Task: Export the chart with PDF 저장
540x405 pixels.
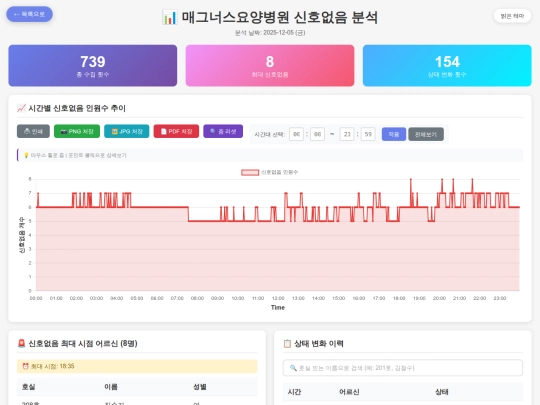Action: pos(176,131)
